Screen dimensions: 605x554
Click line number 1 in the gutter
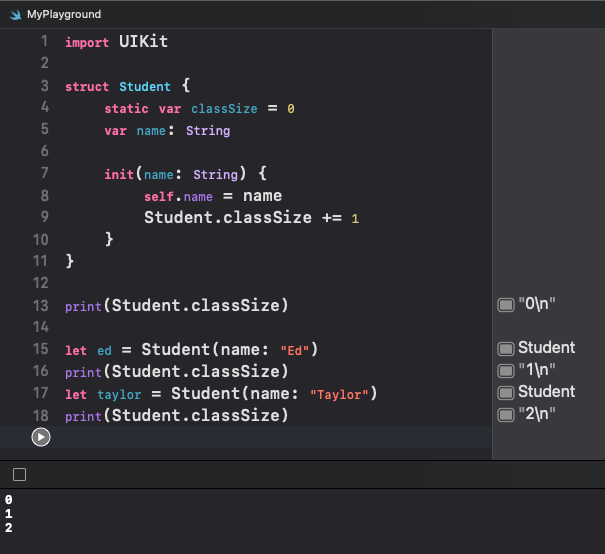point(44,41)
